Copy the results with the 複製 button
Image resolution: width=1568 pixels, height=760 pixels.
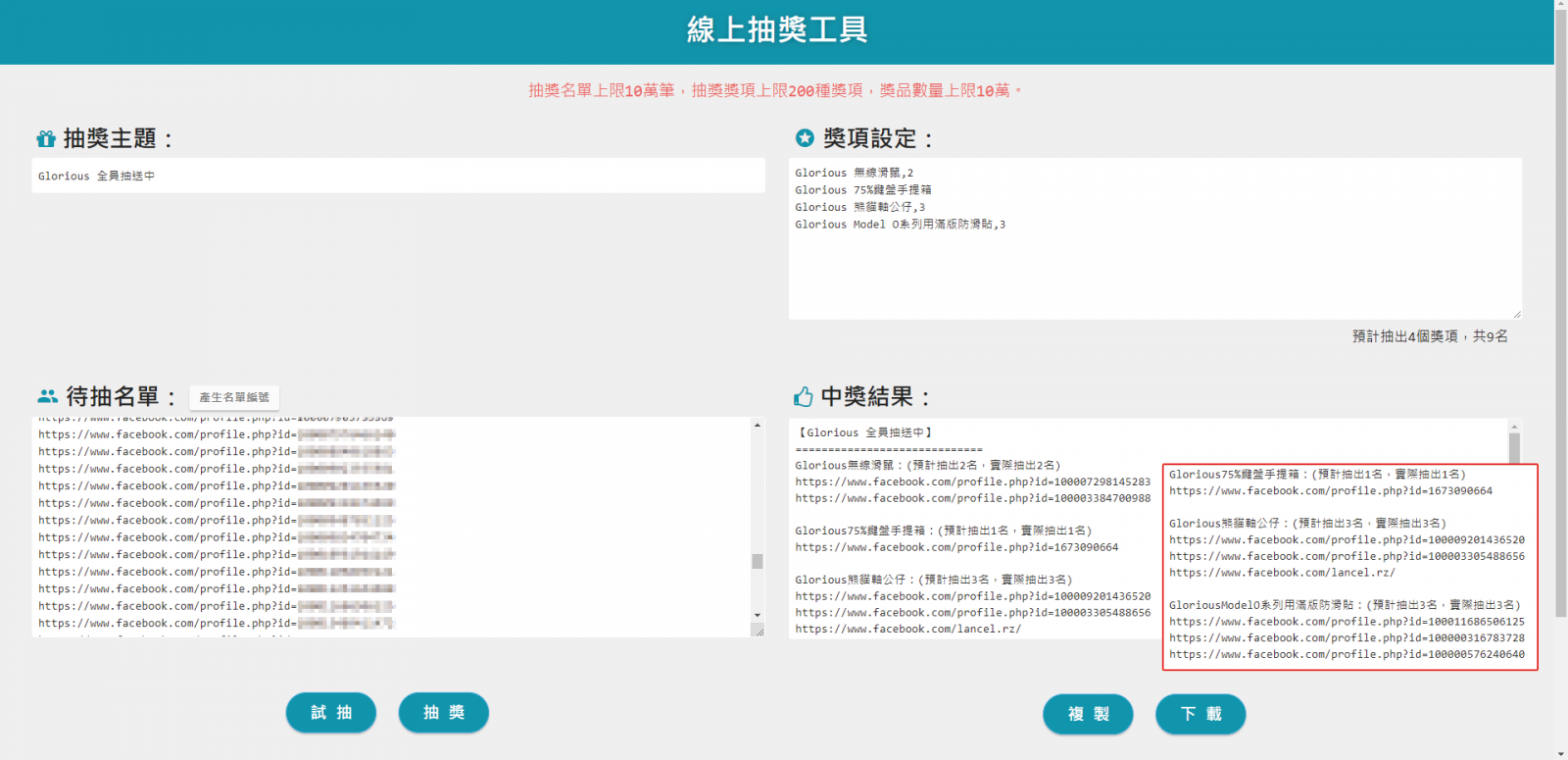[1088, 714]
